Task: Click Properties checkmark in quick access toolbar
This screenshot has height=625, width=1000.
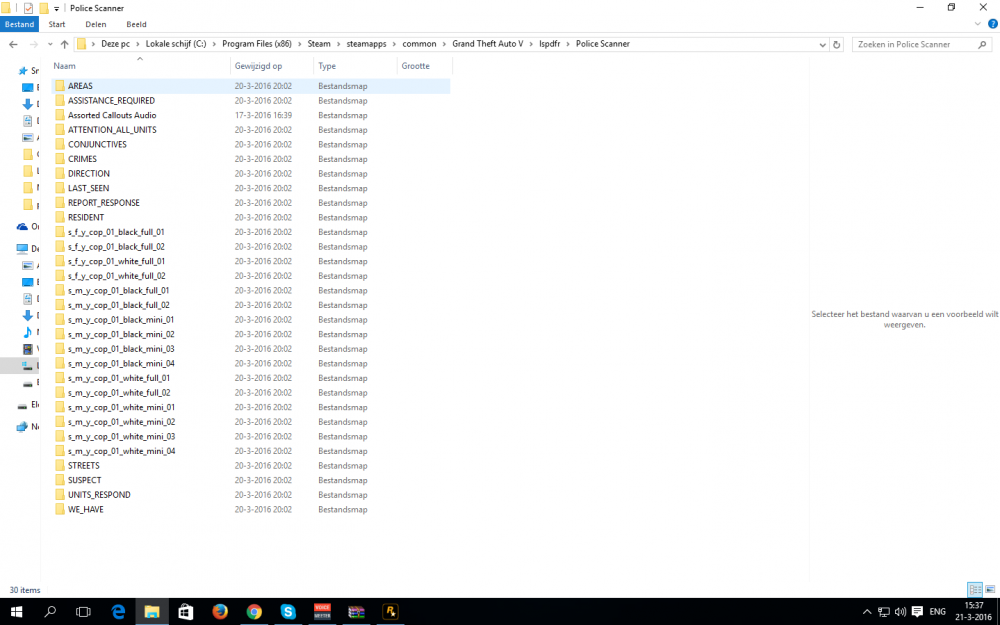Action: [28, 8]
